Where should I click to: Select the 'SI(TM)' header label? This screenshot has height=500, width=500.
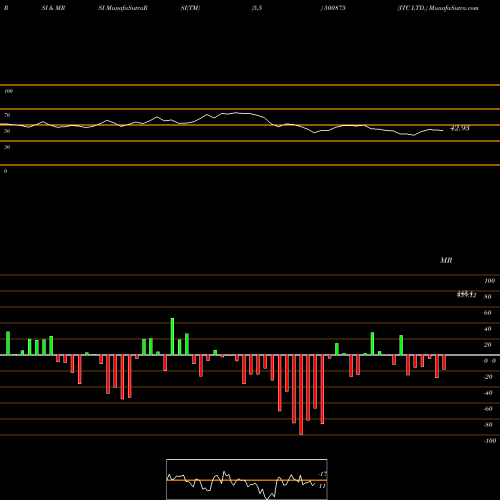coord(190,8)
